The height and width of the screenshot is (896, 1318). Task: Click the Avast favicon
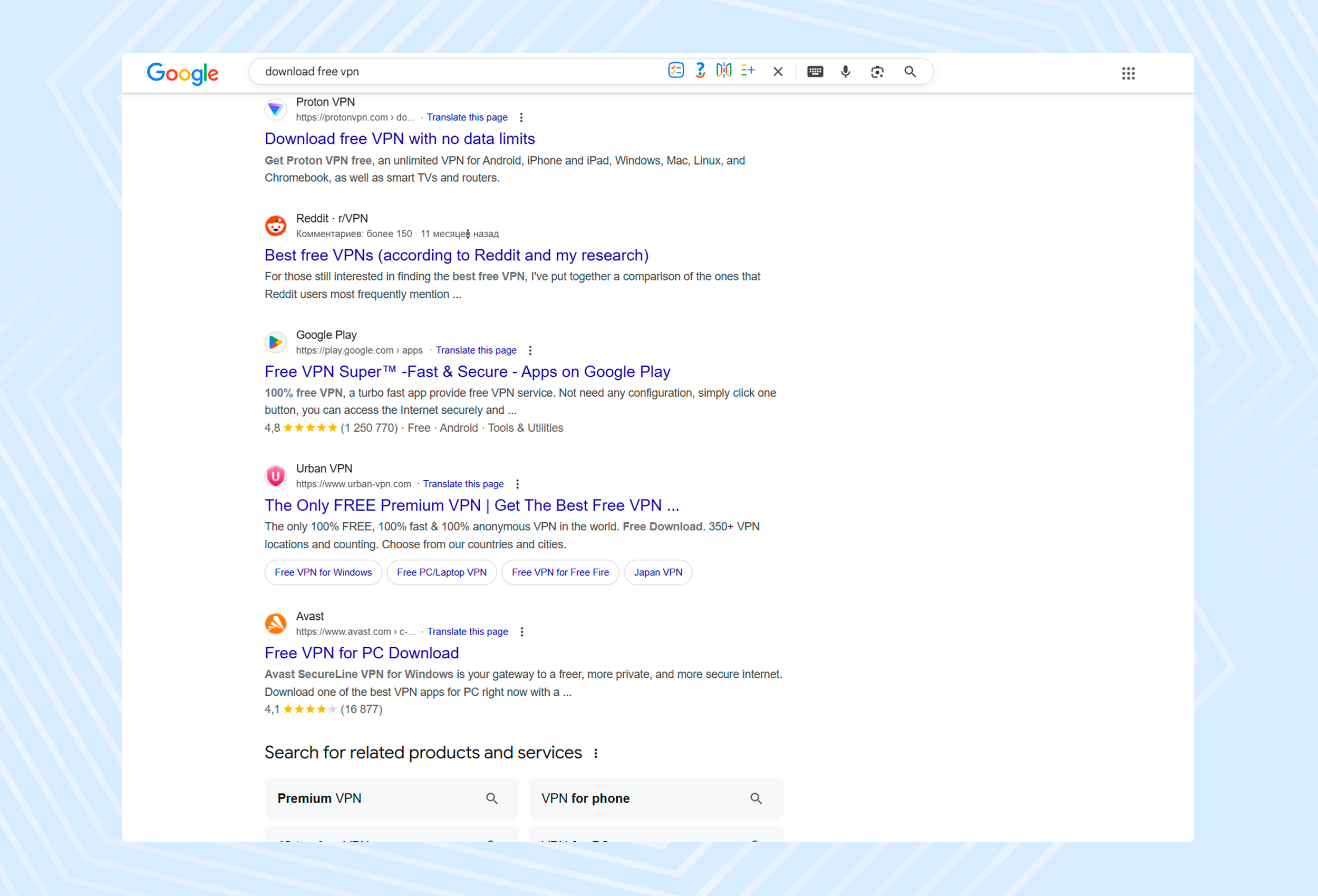point(276,623)
